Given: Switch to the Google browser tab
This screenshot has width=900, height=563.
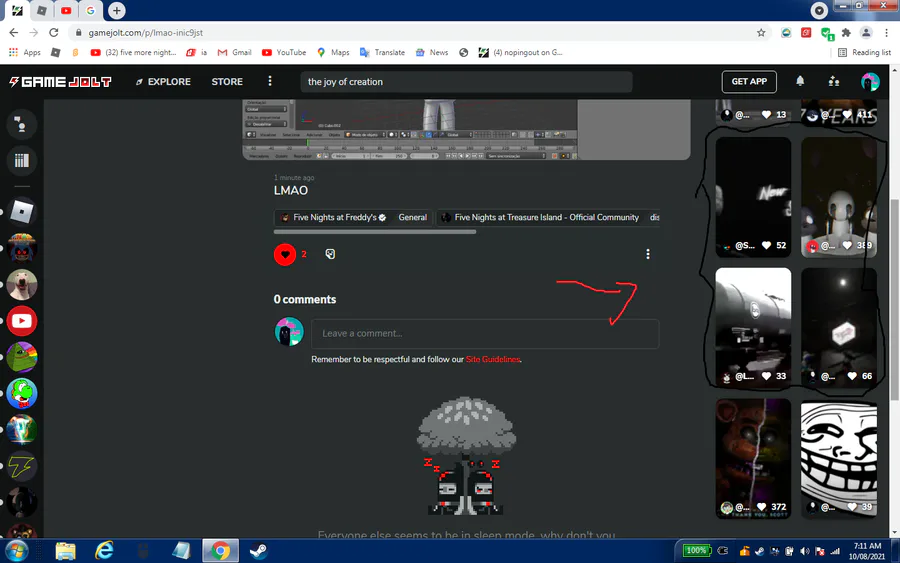Looking at the screenshot, I should click(90, 10).
